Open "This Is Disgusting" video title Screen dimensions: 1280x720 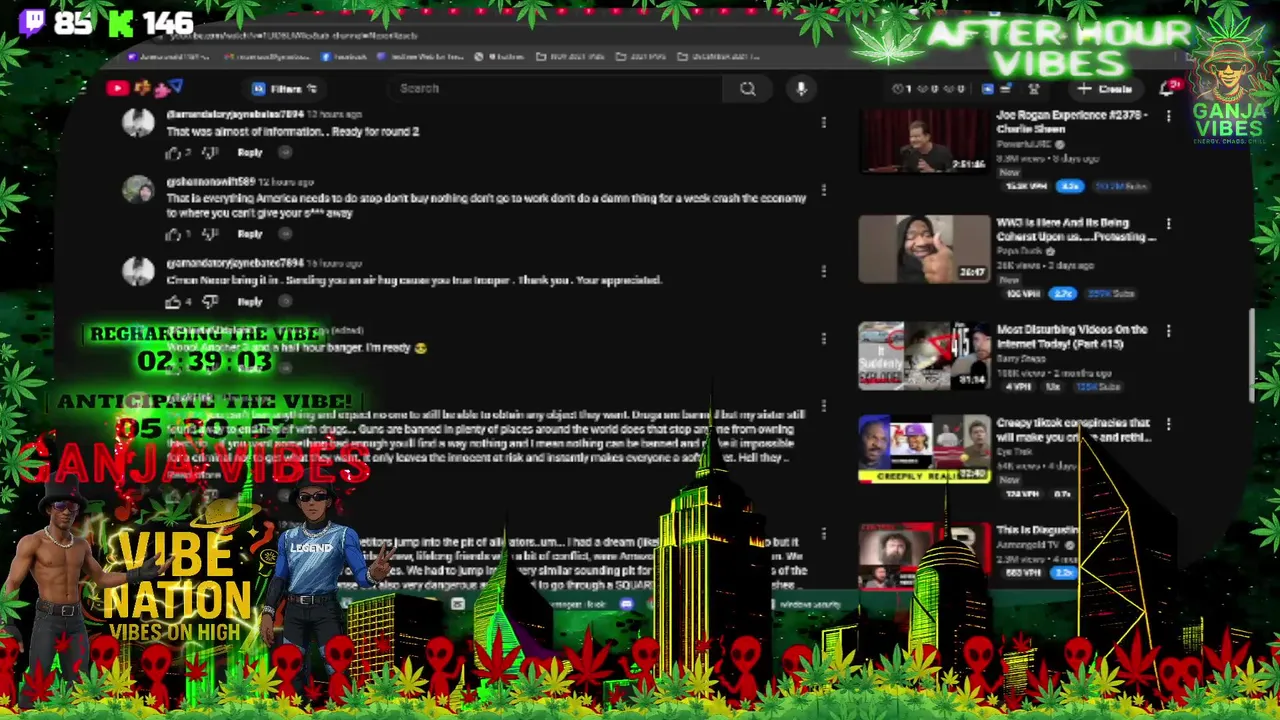[x=1037, y=530]
